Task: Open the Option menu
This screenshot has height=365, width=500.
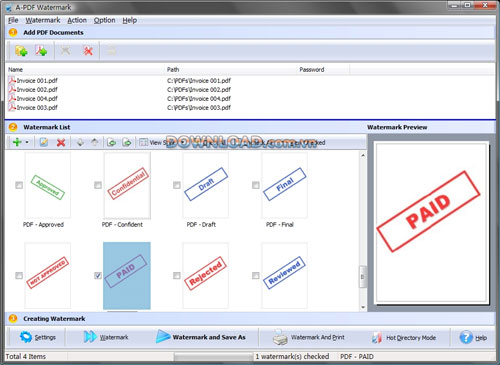Action: (x=104, y=20)
